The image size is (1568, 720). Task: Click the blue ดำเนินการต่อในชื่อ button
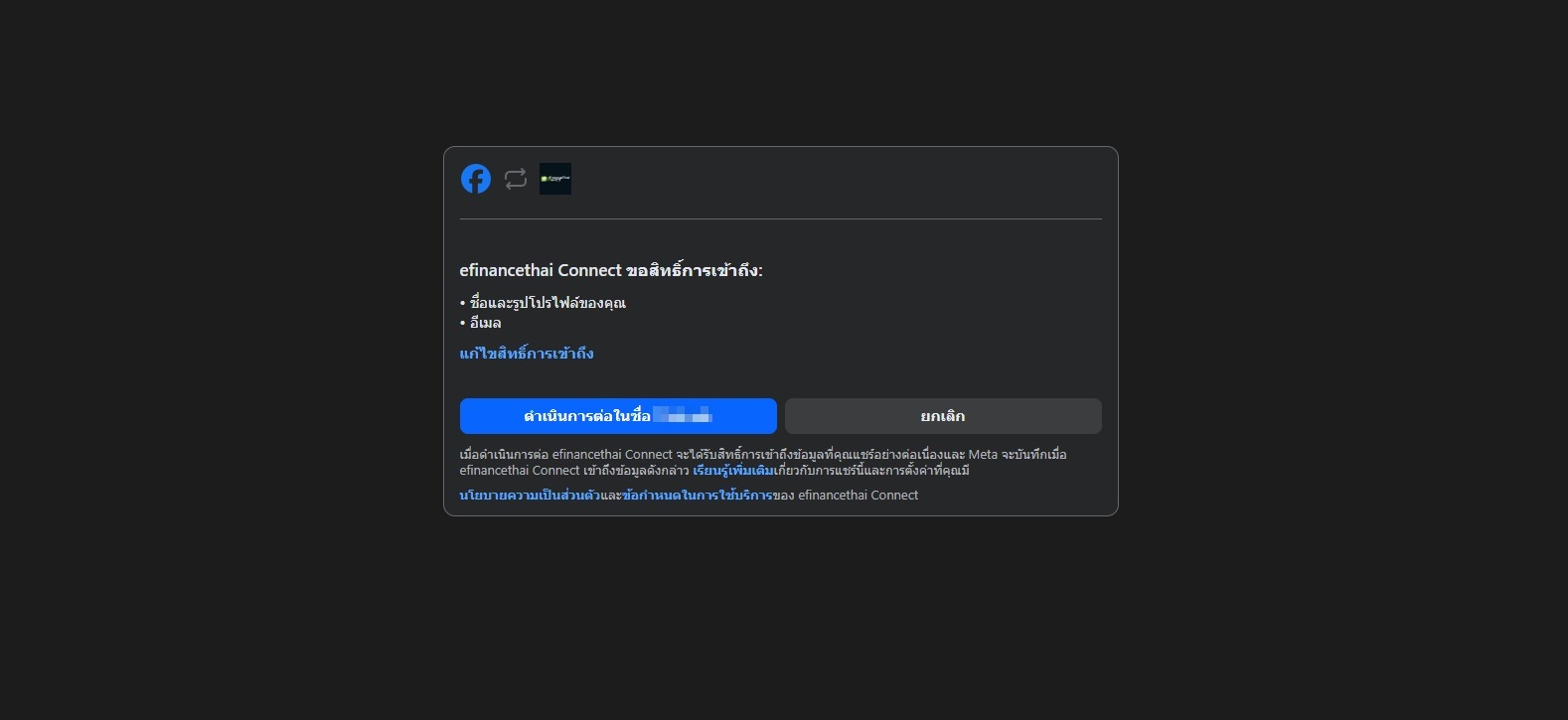(x=618, y=416)
